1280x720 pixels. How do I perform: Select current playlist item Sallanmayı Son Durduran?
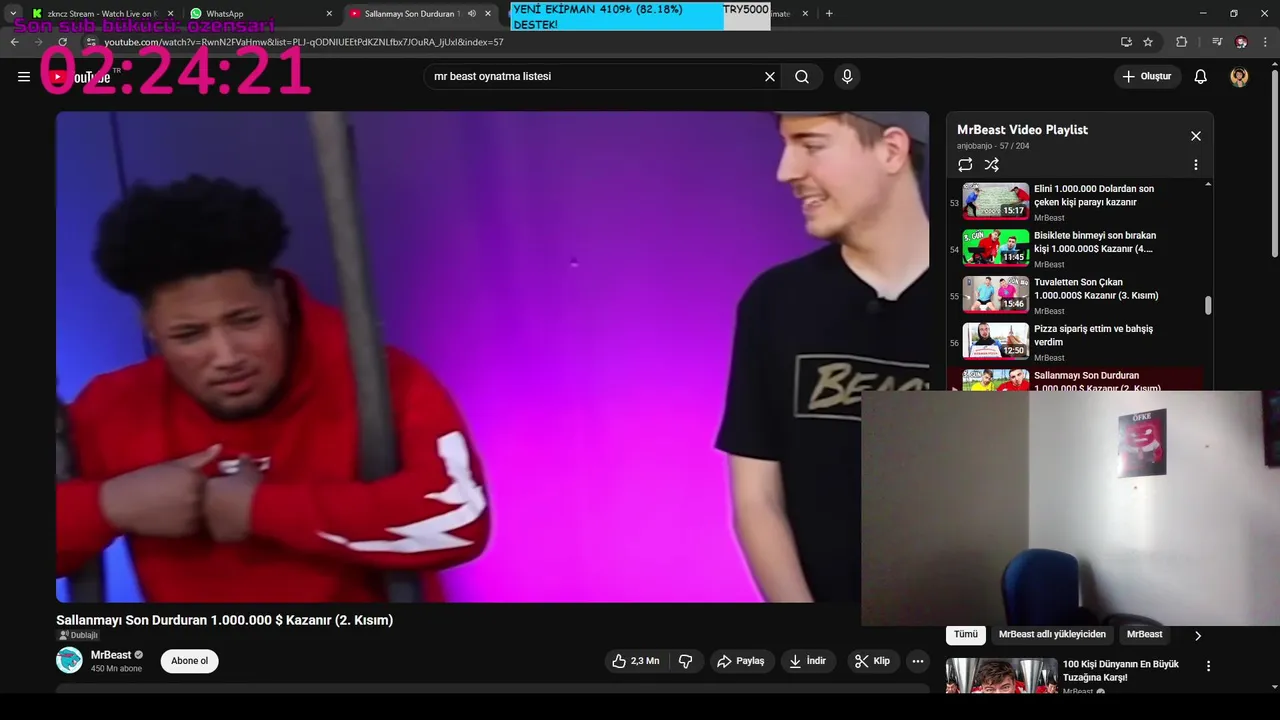pyautogui.click(x=1077, y=380)
